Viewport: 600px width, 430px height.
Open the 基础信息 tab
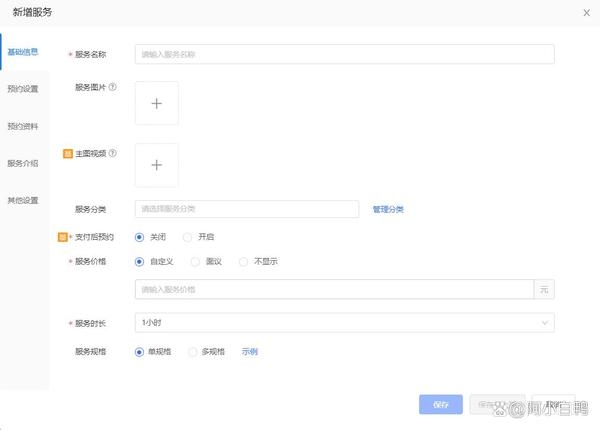pyautogui.click(x=23, y=52)
